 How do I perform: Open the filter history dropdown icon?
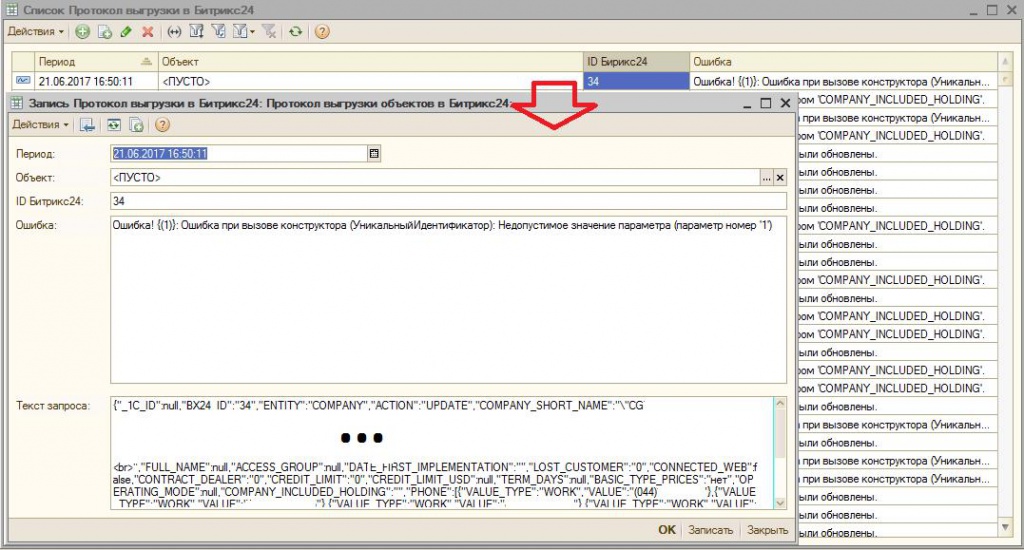pyautogui.click(x=244, y=31)
